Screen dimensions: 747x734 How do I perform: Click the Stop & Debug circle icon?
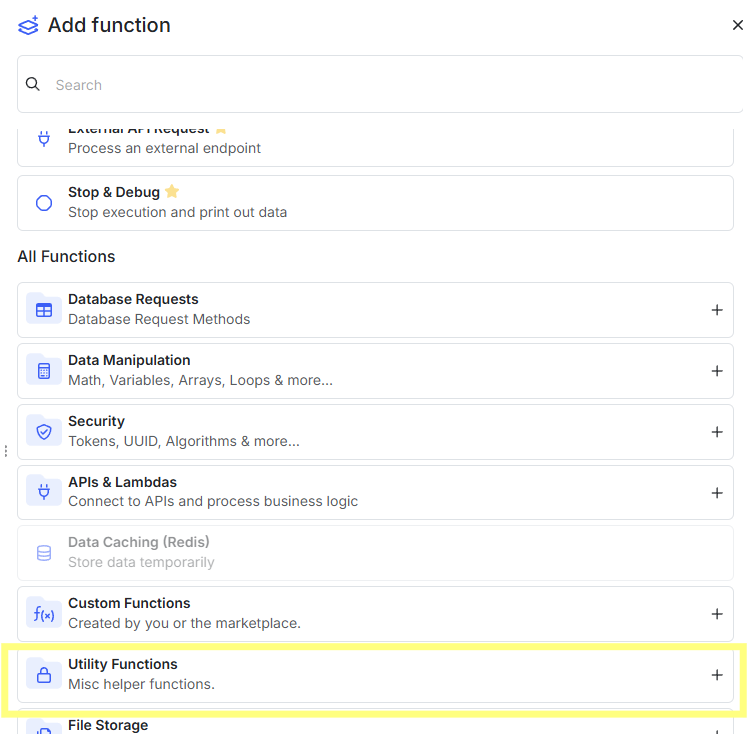[44, 203]
